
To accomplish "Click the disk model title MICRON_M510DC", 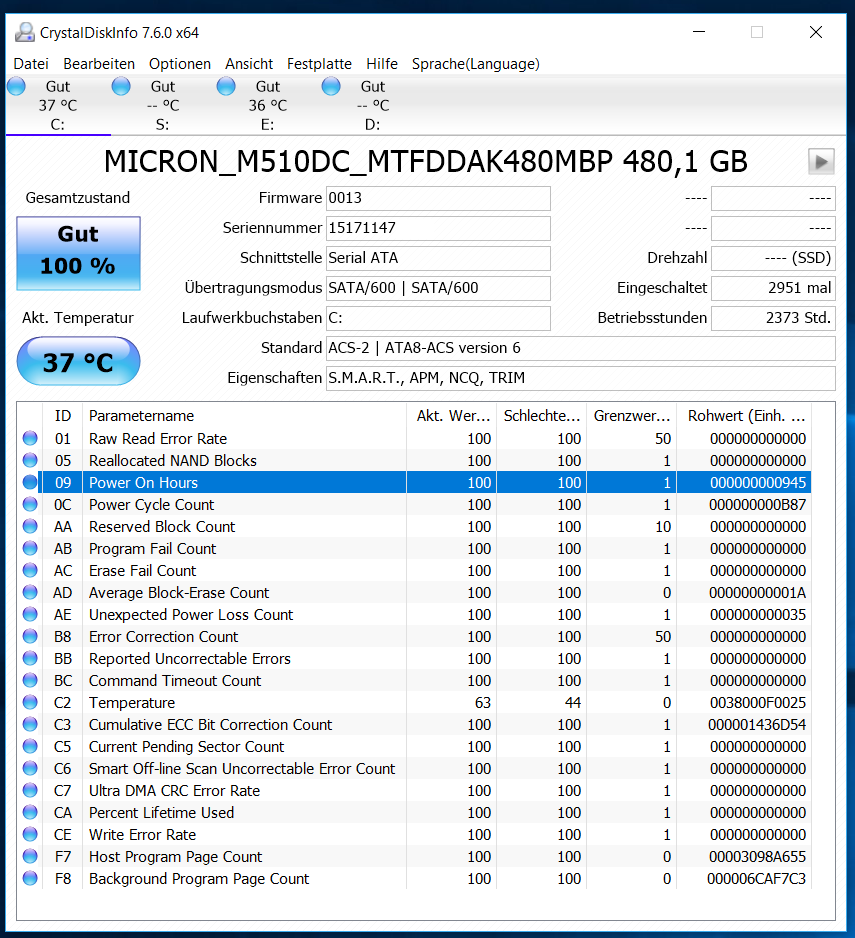I will click(425, 162).
